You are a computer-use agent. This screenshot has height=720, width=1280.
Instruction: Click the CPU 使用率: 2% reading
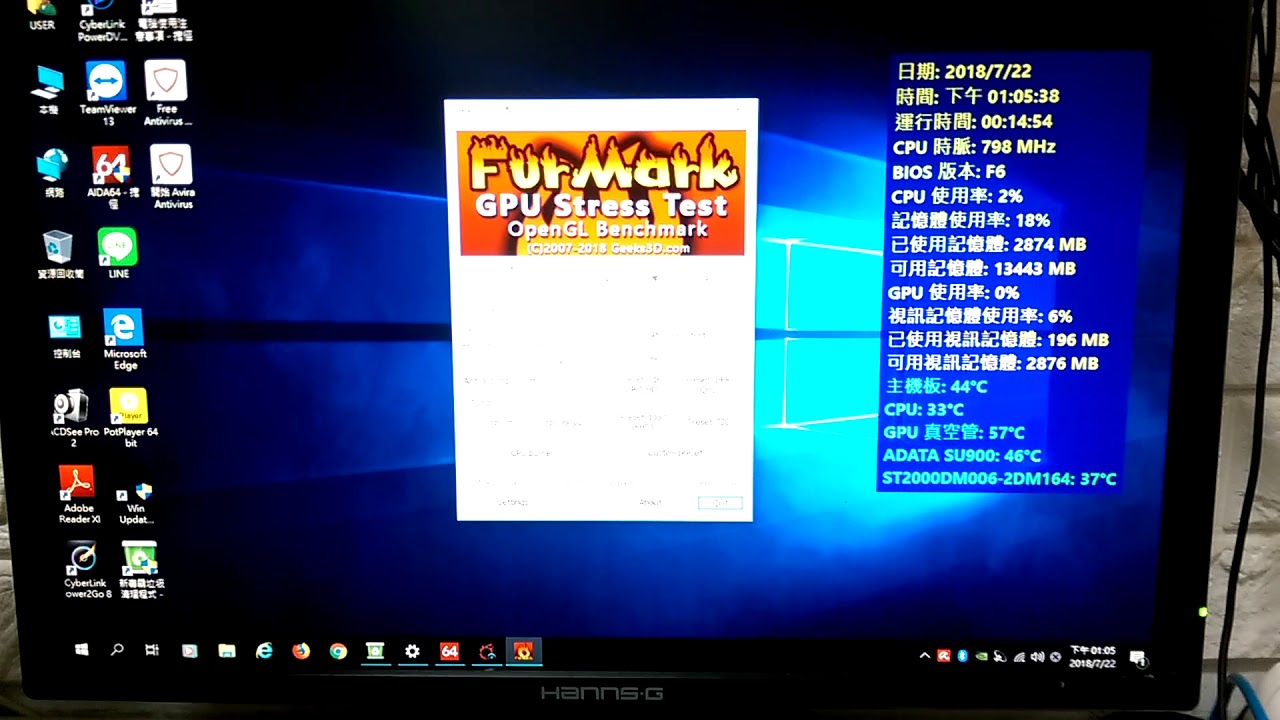[x=957, y=196]
